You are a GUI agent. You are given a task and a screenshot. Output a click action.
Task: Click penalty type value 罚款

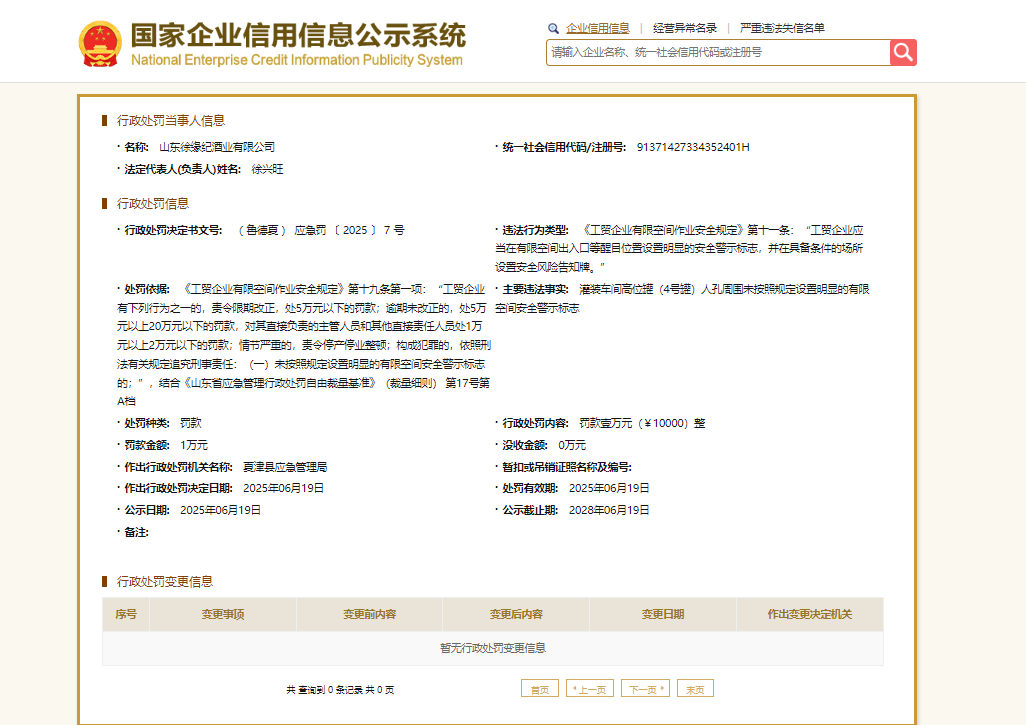pyautogui.click(x=191, y=423)
